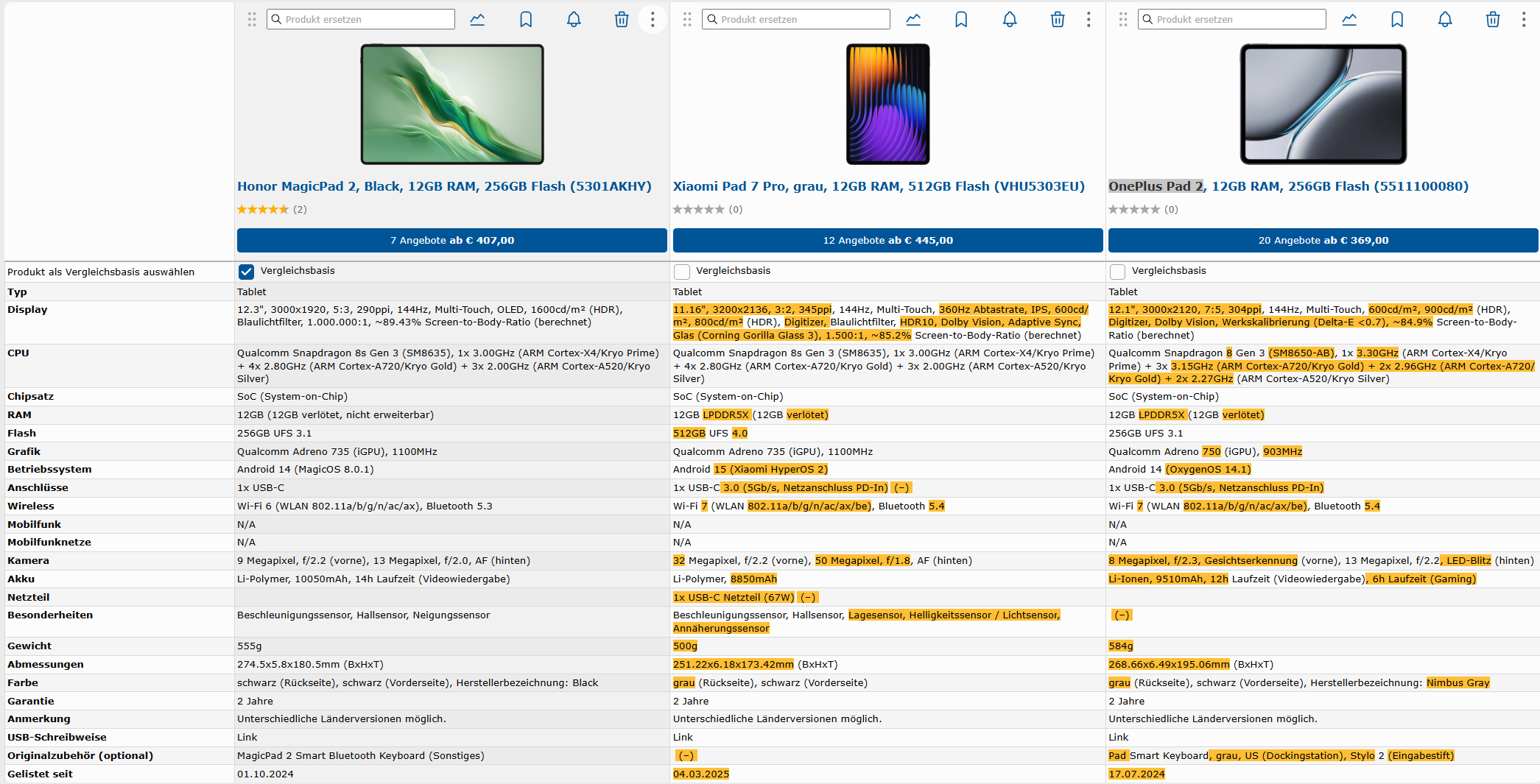The width and height of the screenshot is (1540, 784).
Task: Click the drag handle of OnePlus Pad 2 column
Action: (1123, 19)
